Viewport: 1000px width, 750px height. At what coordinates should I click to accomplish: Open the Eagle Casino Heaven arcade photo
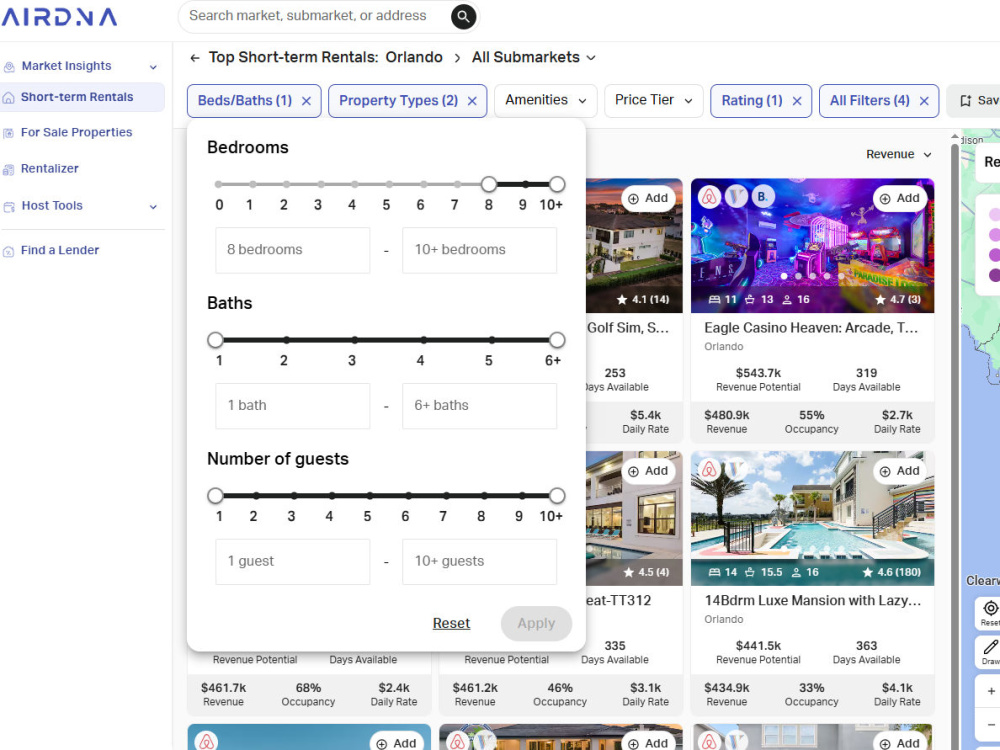pos(812,245)
